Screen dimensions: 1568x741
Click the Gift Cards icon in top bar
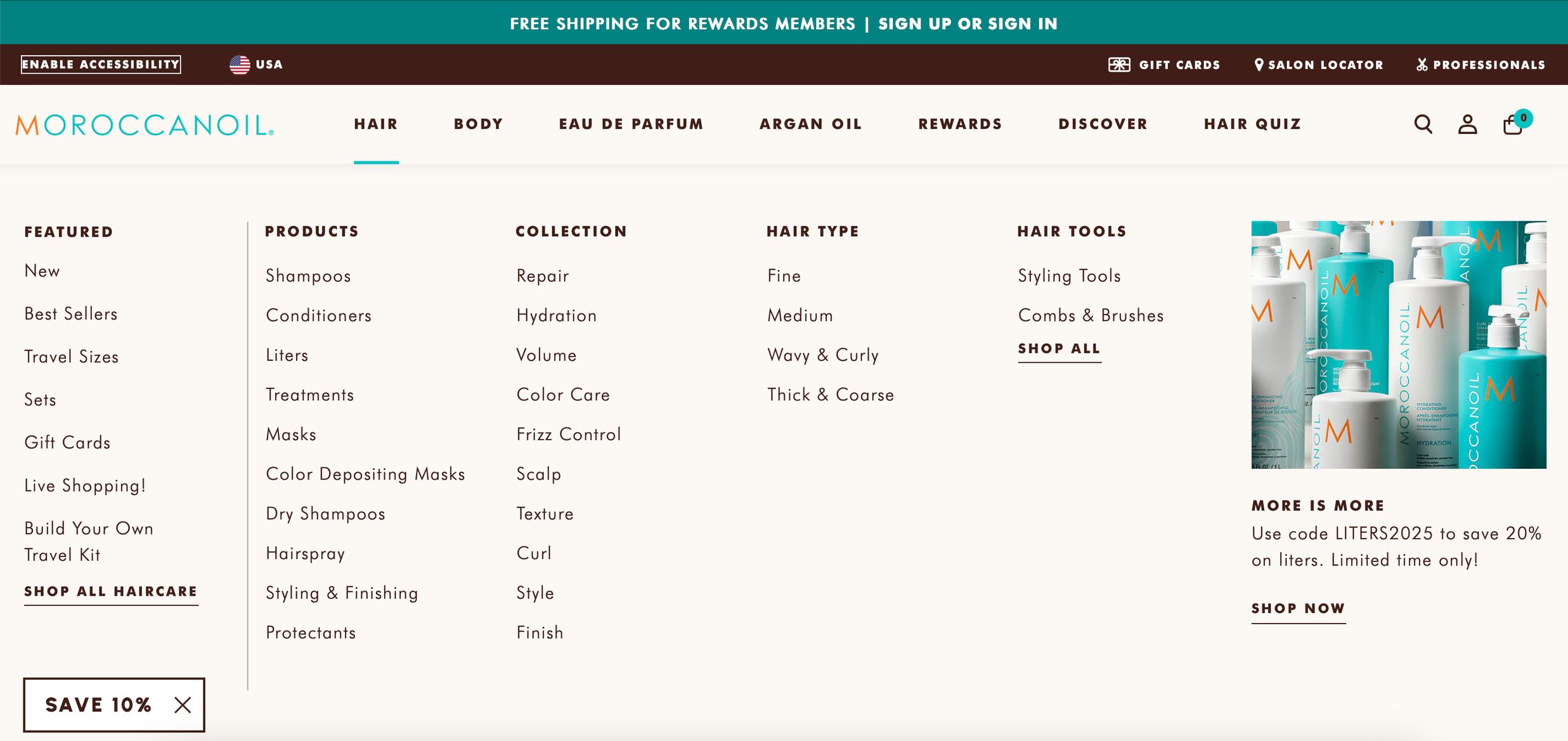[x=1119, y=65]
